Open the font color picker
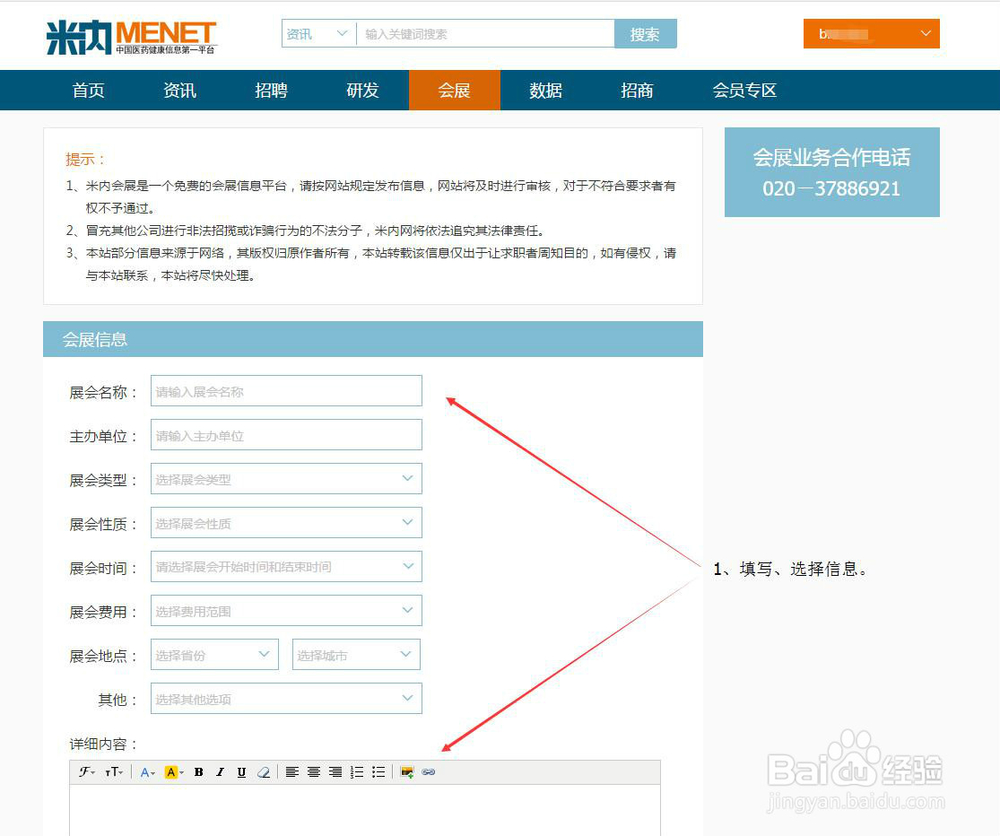Viewport: 1000px width, 836px height. click(146, 772)
